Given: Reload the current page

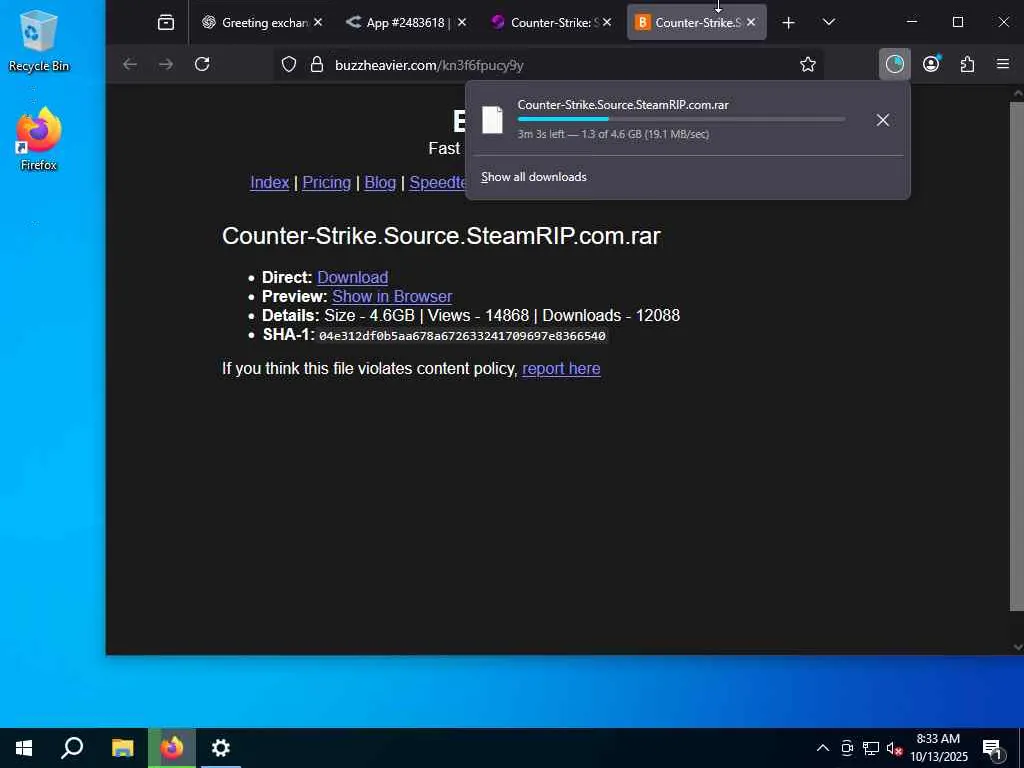Looking at the screenshot, I should point(202,64).
